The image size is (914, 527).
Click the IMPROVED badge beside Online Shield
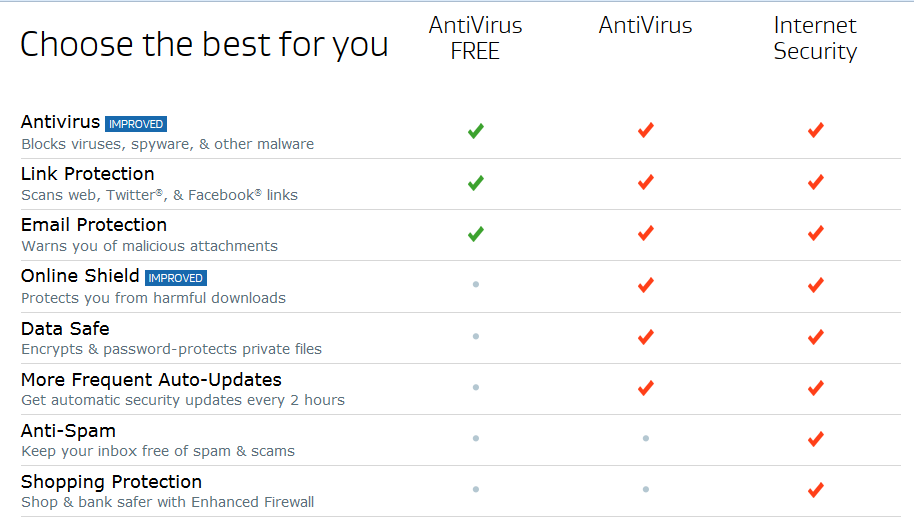(176, 278)
